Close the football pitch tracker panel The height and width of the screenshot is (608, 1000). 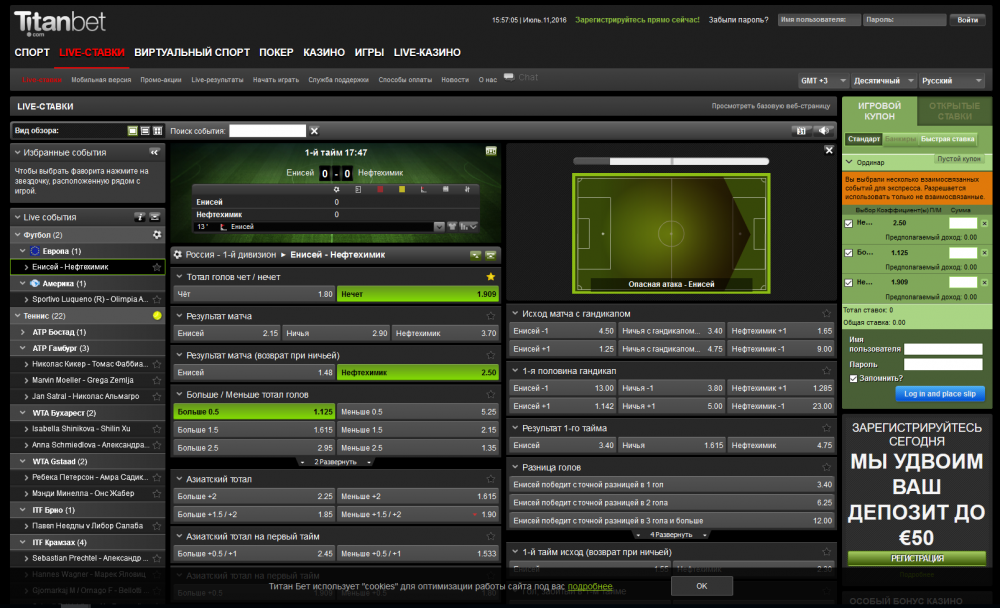click(x=828, y=150)
